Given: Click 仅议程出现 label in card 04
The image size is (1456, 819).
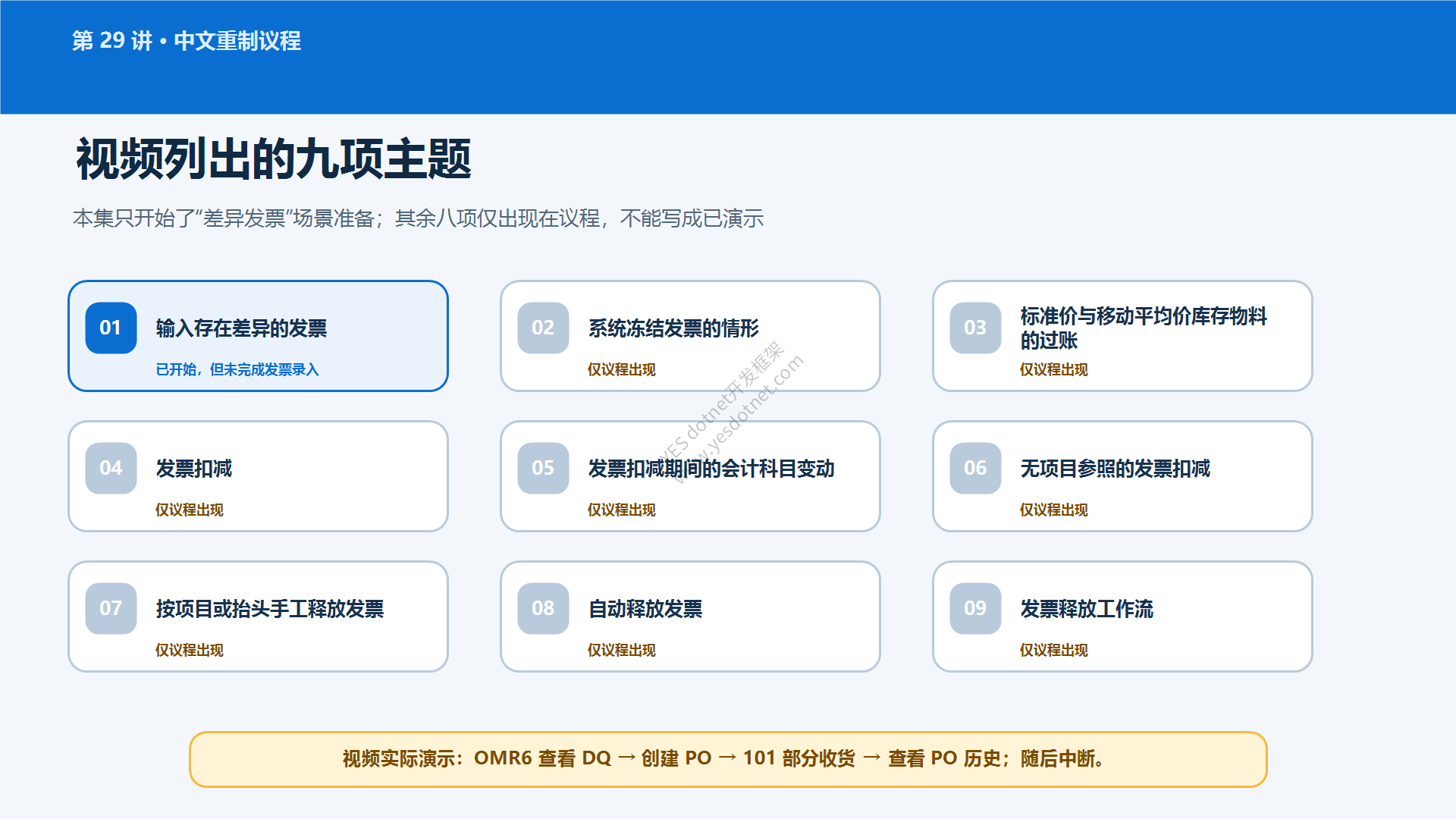Looking at the screenshot, I should click(x=190, y=510).
